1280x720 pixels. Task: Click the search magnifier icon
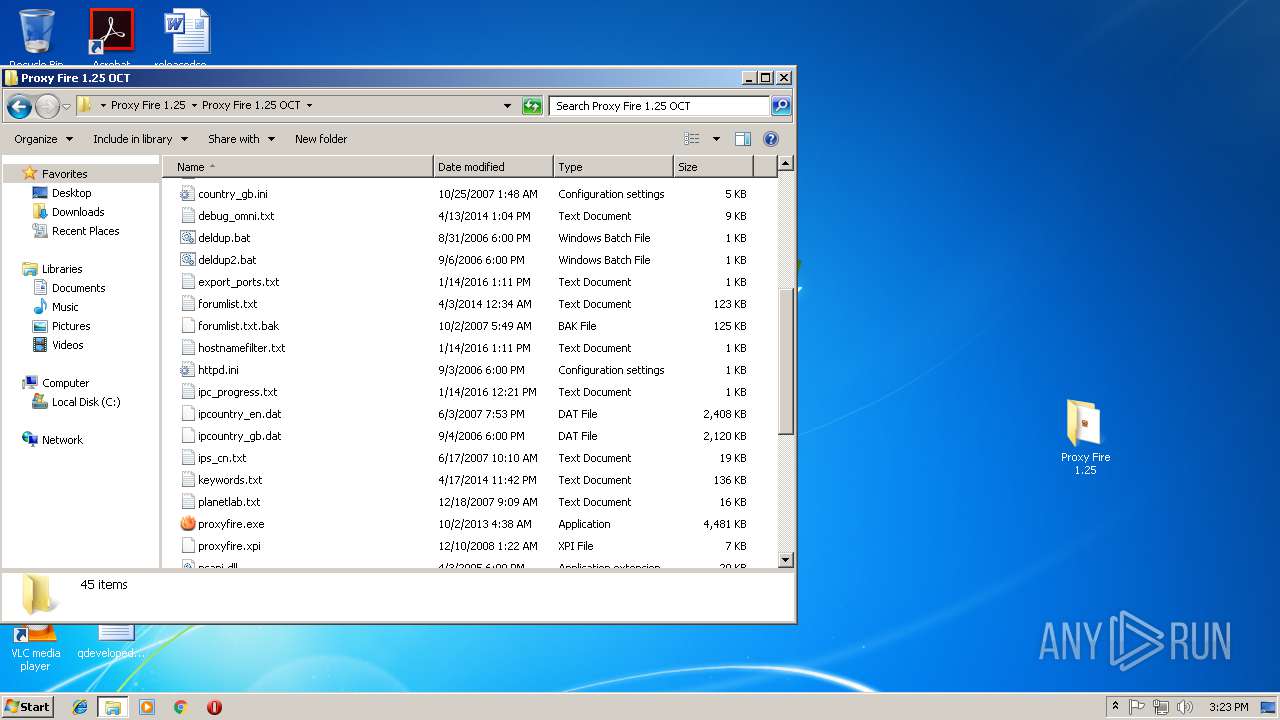tap(781, 106)
